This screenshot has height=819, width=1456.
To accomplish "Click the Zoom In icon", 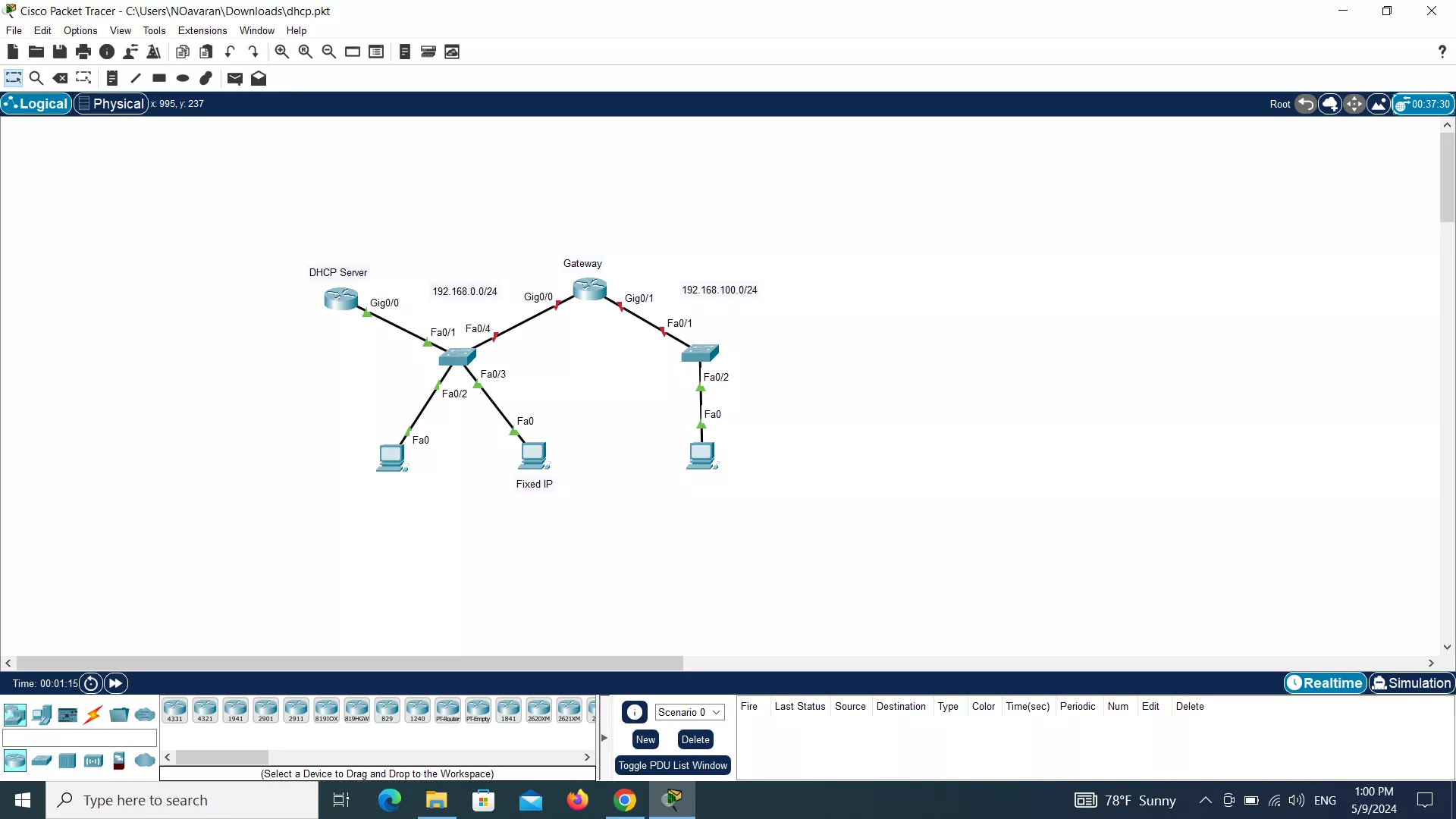I will (281, 52).
